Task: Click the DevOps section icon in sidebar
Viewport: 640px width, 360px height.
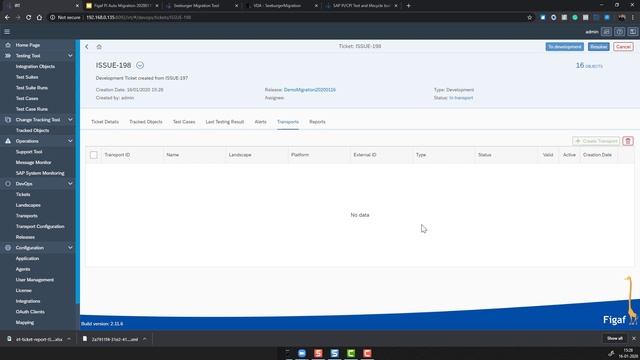Action: tap(8, 184)
